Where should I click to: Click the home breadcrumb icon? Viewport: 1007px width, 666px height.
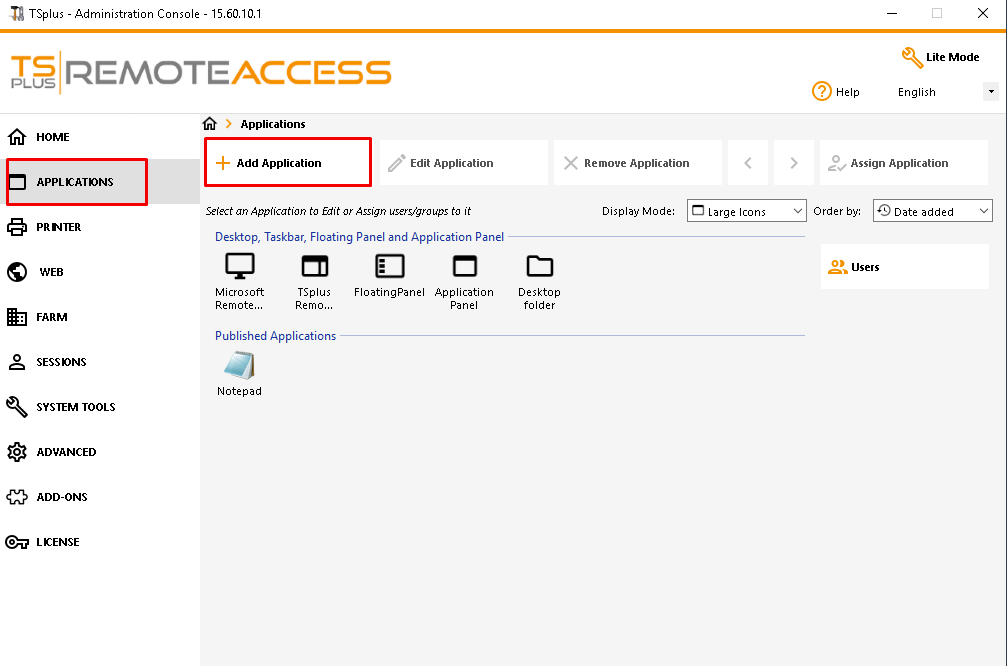tap(210, 124)
